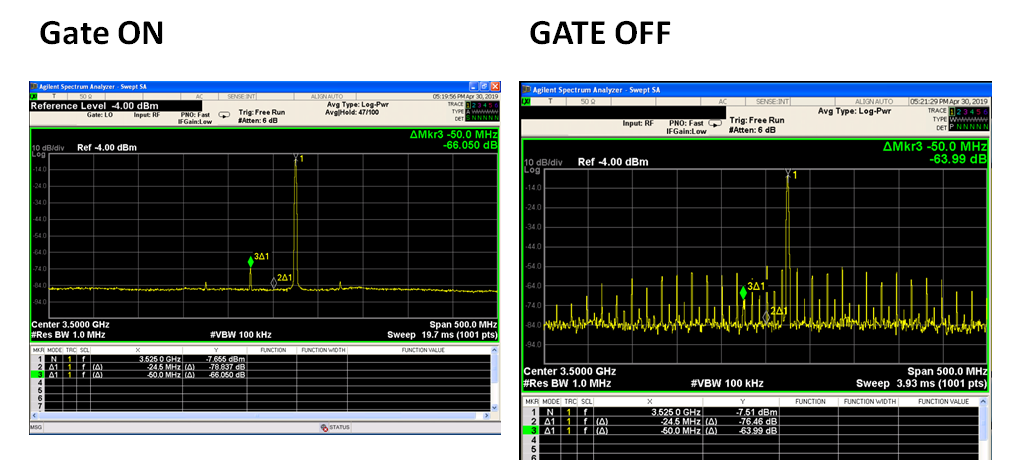Click the trigger loop icon beside PNO: Fast in Gate ON

tap(224, 113)
